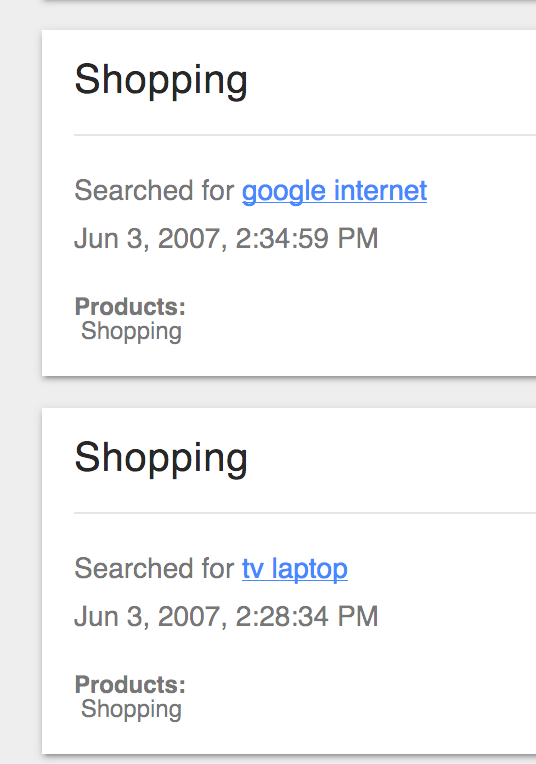Click "Searched for" text before tv laptop
The height and width of the screenshot is (764, 536).
(x=154, y=568)
